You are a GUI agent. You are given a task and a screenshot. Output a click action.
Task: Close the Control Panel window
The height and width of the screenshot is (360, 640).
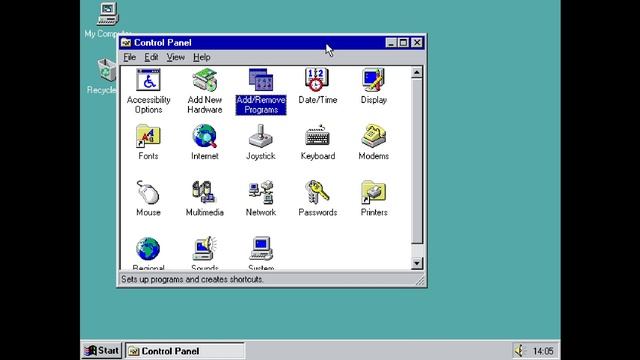[417, 43]
